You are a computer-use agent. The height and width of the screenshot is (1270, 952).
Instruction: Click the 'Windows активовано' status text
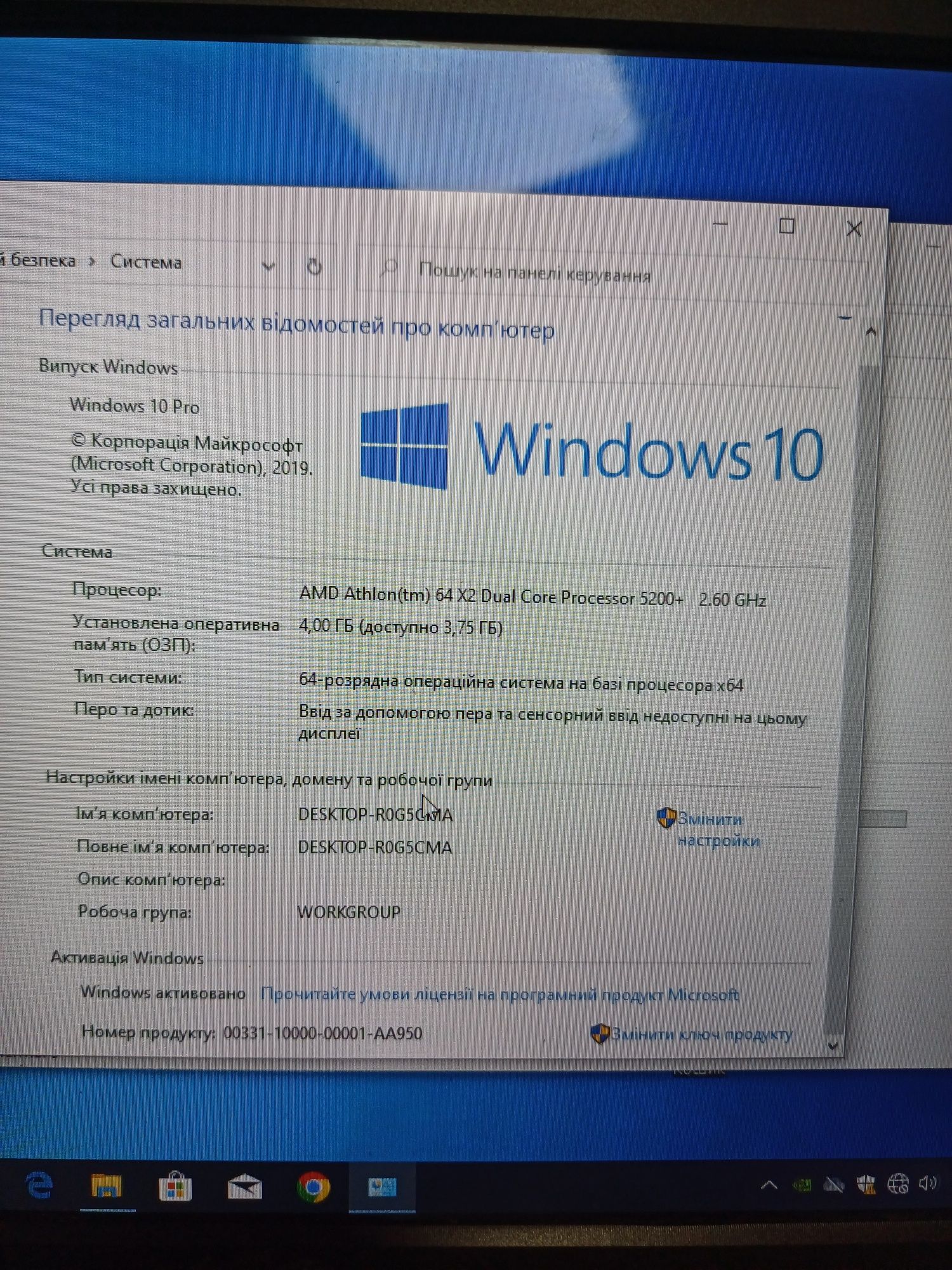point(162,993)
